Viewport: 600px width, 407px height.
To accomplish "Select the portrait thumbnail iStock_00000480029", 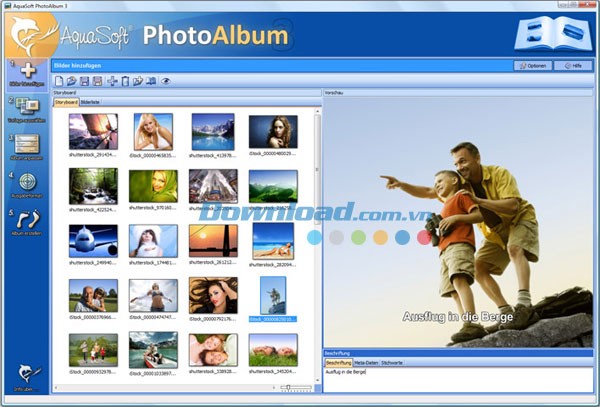I will tap(273, 132).
